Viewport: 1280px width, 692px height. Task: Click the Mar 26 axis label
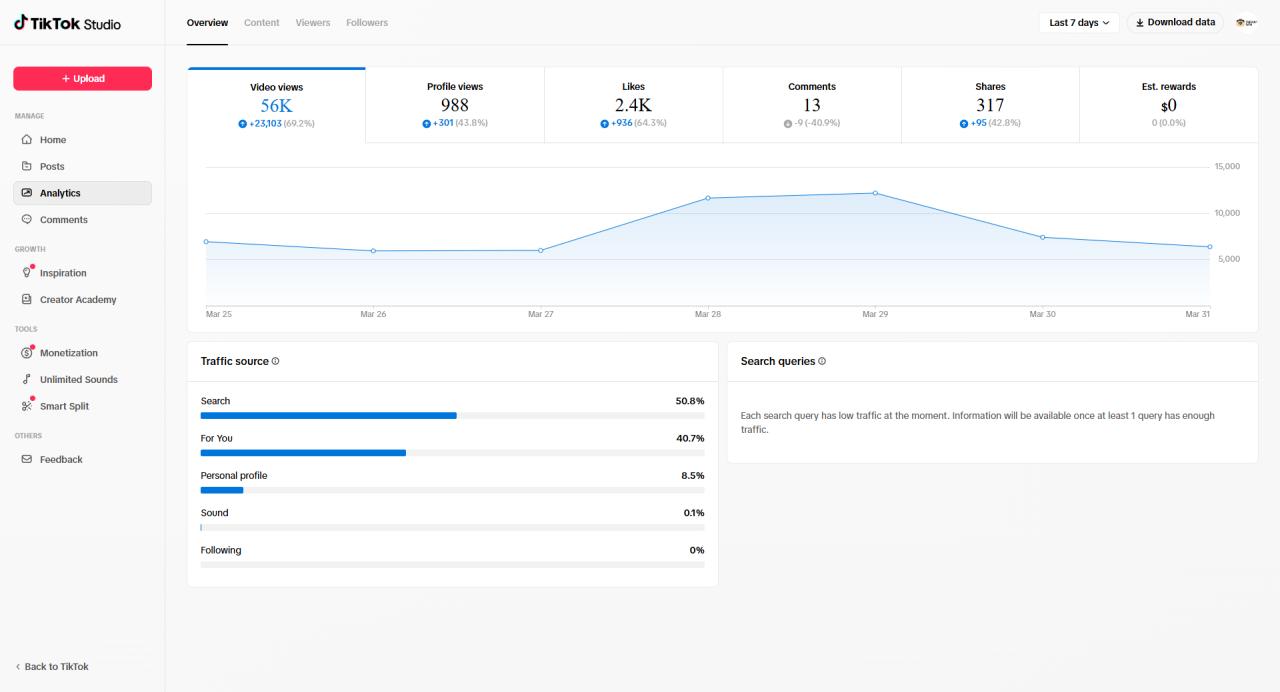[373, 314]
